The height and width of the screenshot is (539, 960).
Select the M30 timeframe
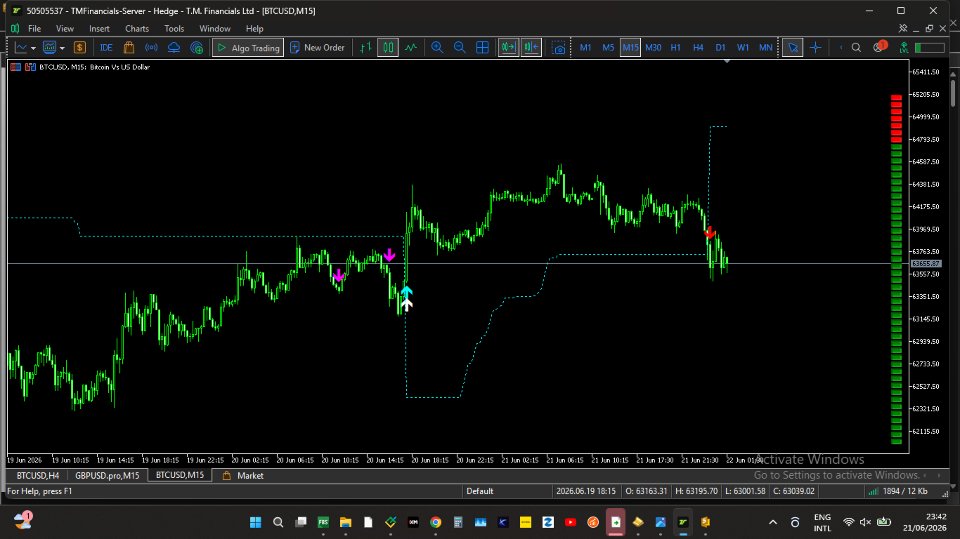pyautogui.click(x=653, y=47)
